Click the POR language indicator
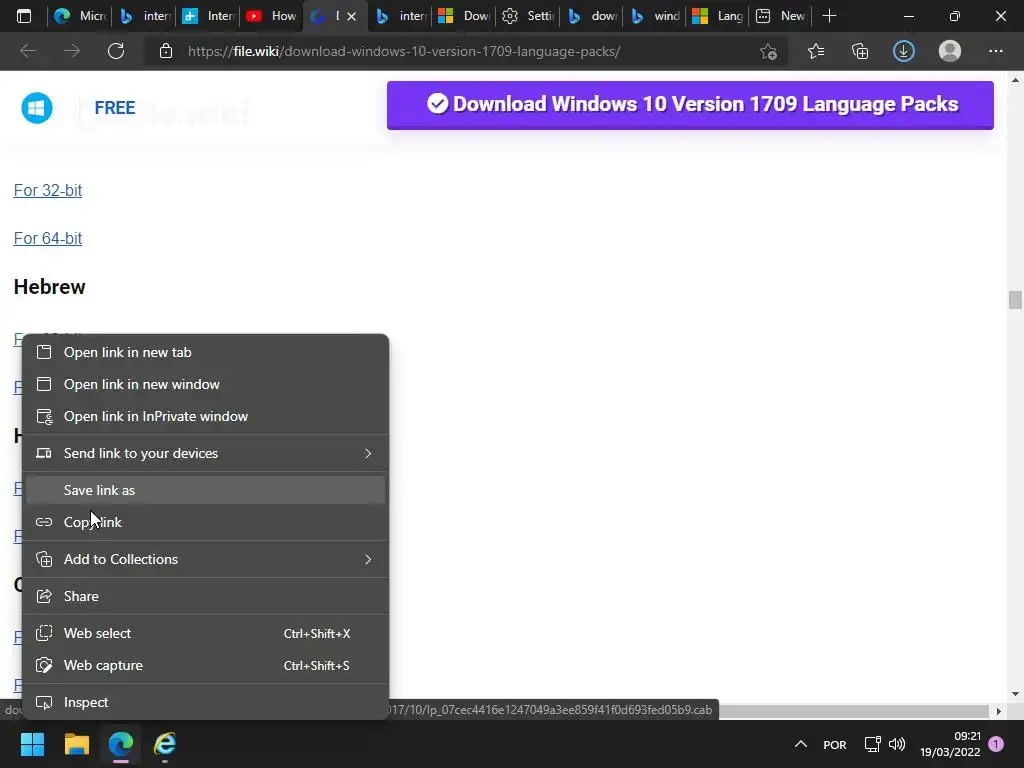This screenshot has width=1024, height=768. [x=835, y=744]
